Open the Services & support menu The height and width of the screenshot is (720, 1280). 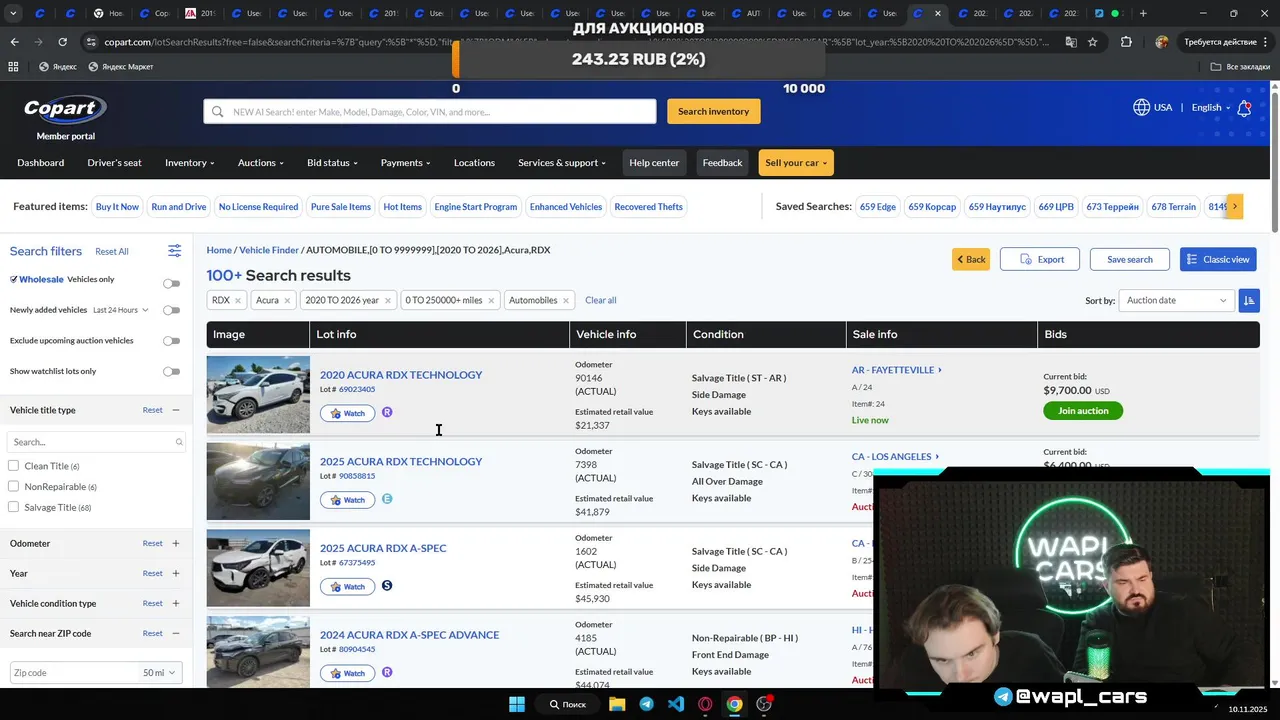[562, 163]
